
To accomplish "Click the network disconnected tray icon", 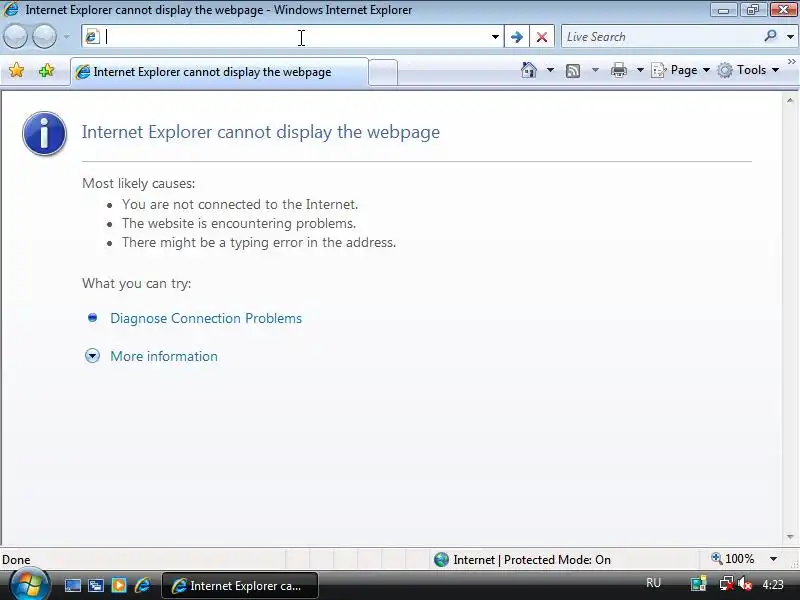I will (726, 584).
